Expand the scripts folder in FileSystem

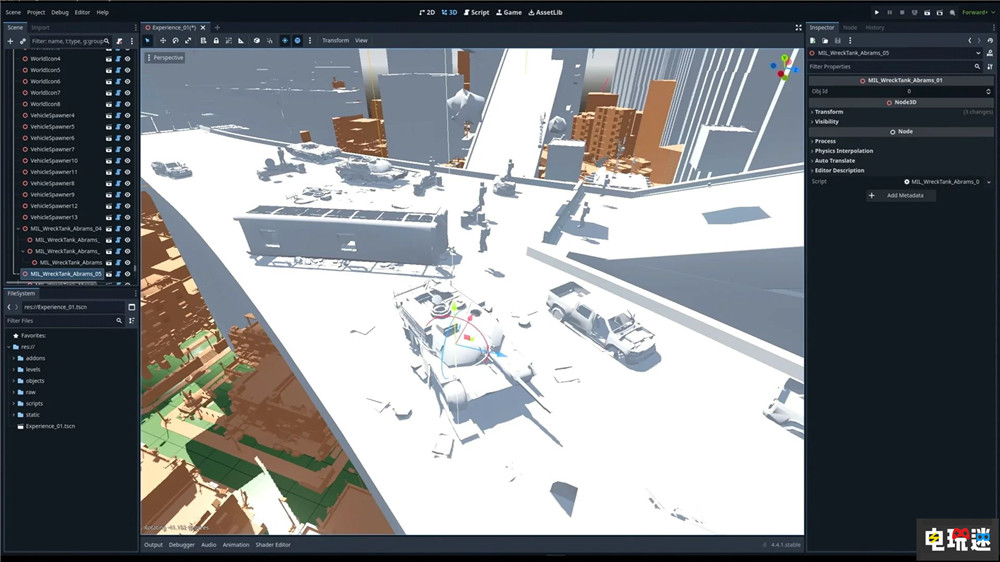[x=13, y=404]
